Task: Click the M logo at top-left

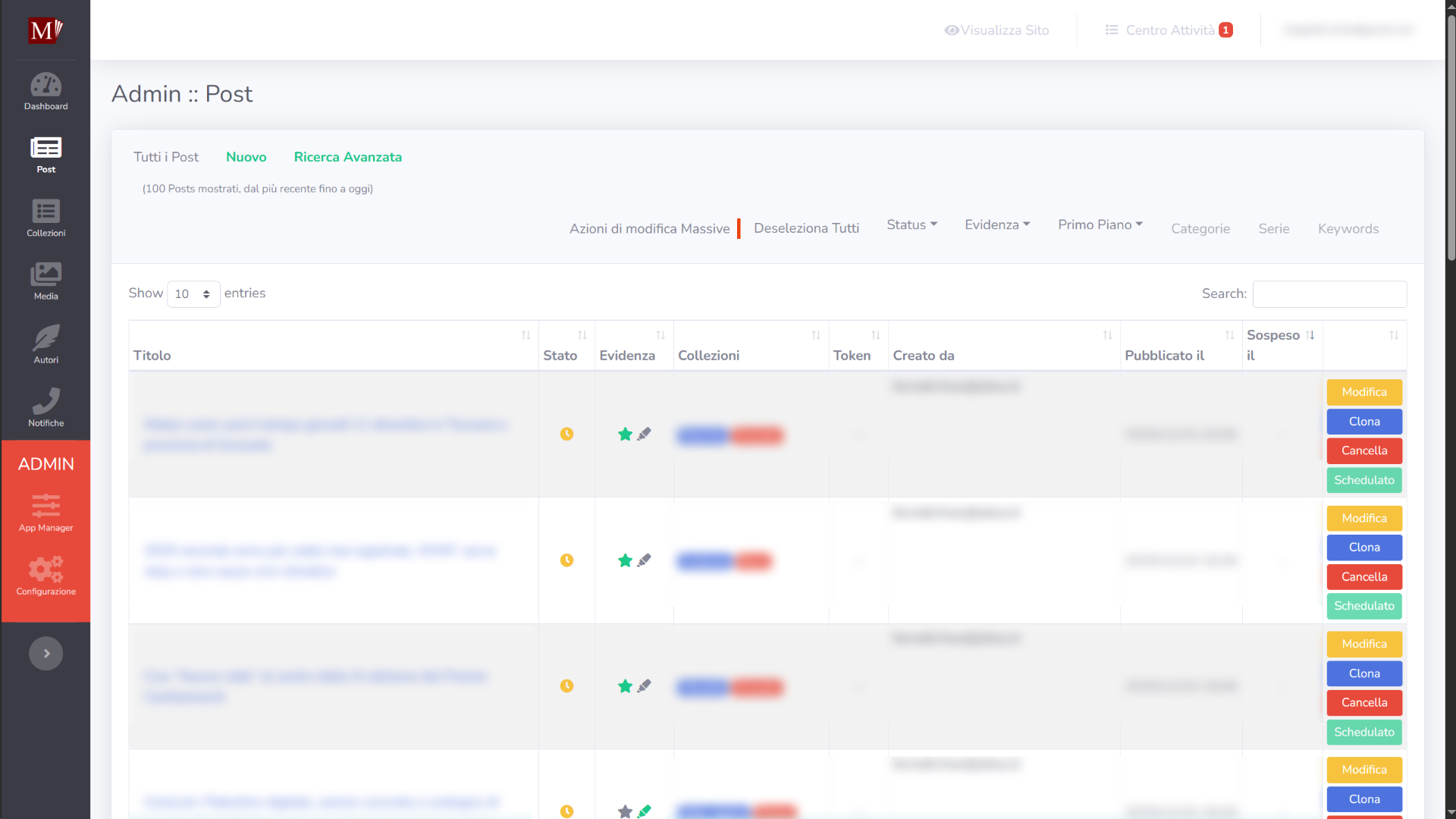Action: (x=45, y=30)
